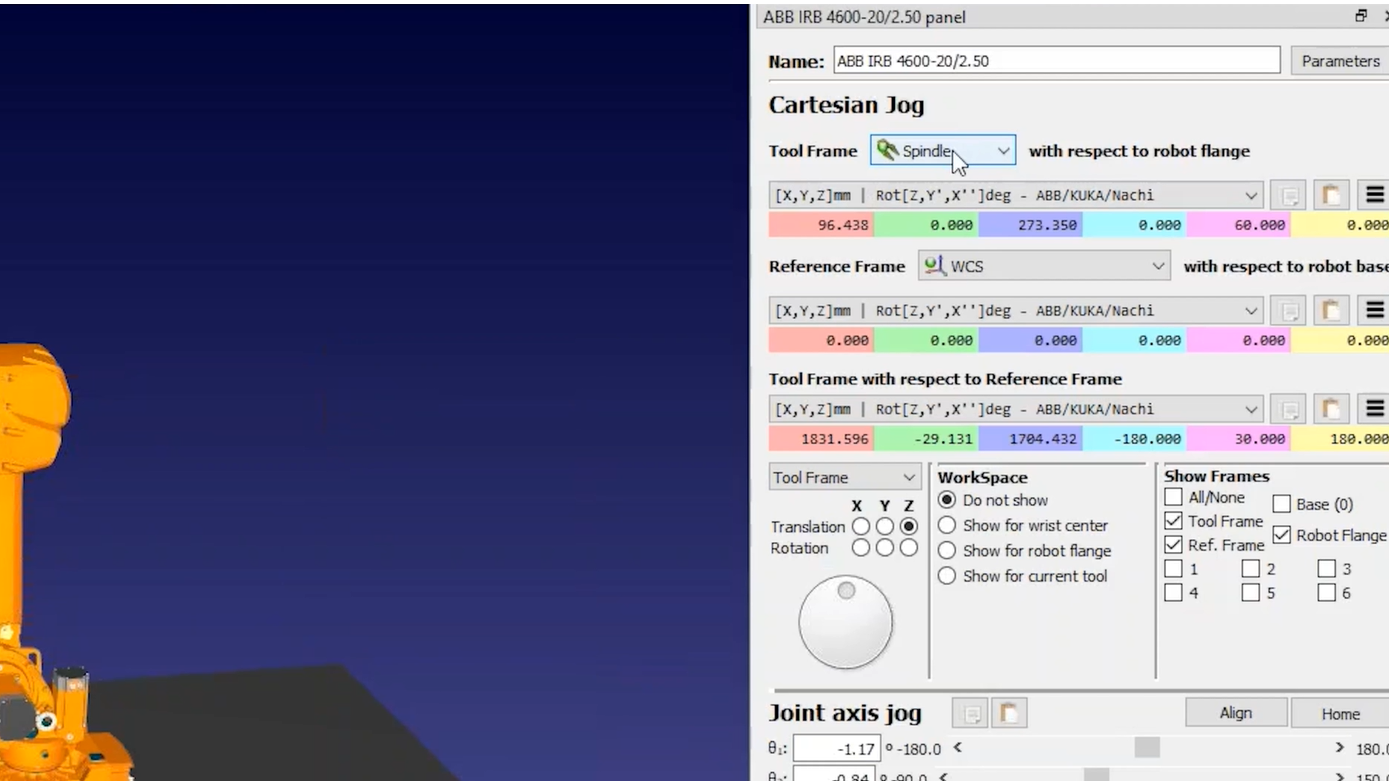Copy Tool Frame with respect to Reference pose
This screenshot has height=781, width=1389.
[x=1290, y=409]
